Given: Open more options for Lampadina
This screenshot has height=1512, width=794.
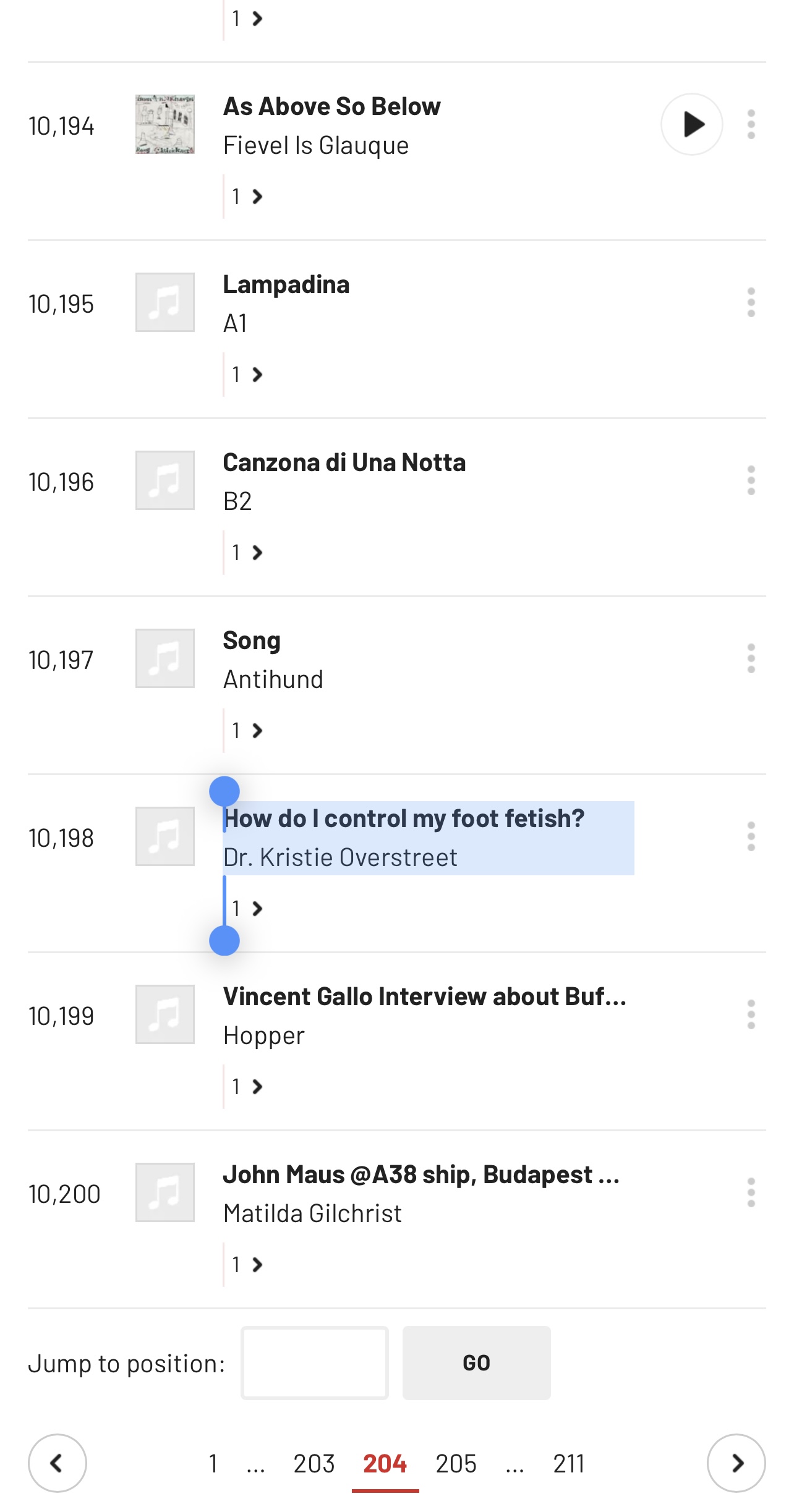Looking at the screenshot, I should coord(751,302).
